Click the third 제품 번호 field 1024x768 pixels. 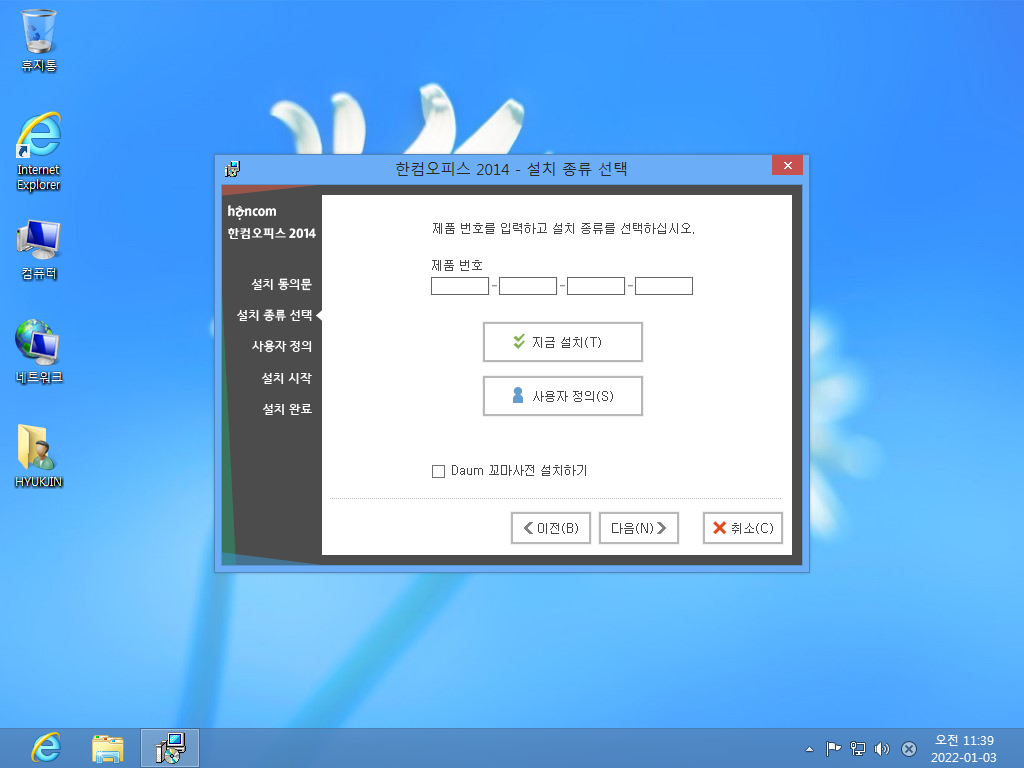[596, 286]
